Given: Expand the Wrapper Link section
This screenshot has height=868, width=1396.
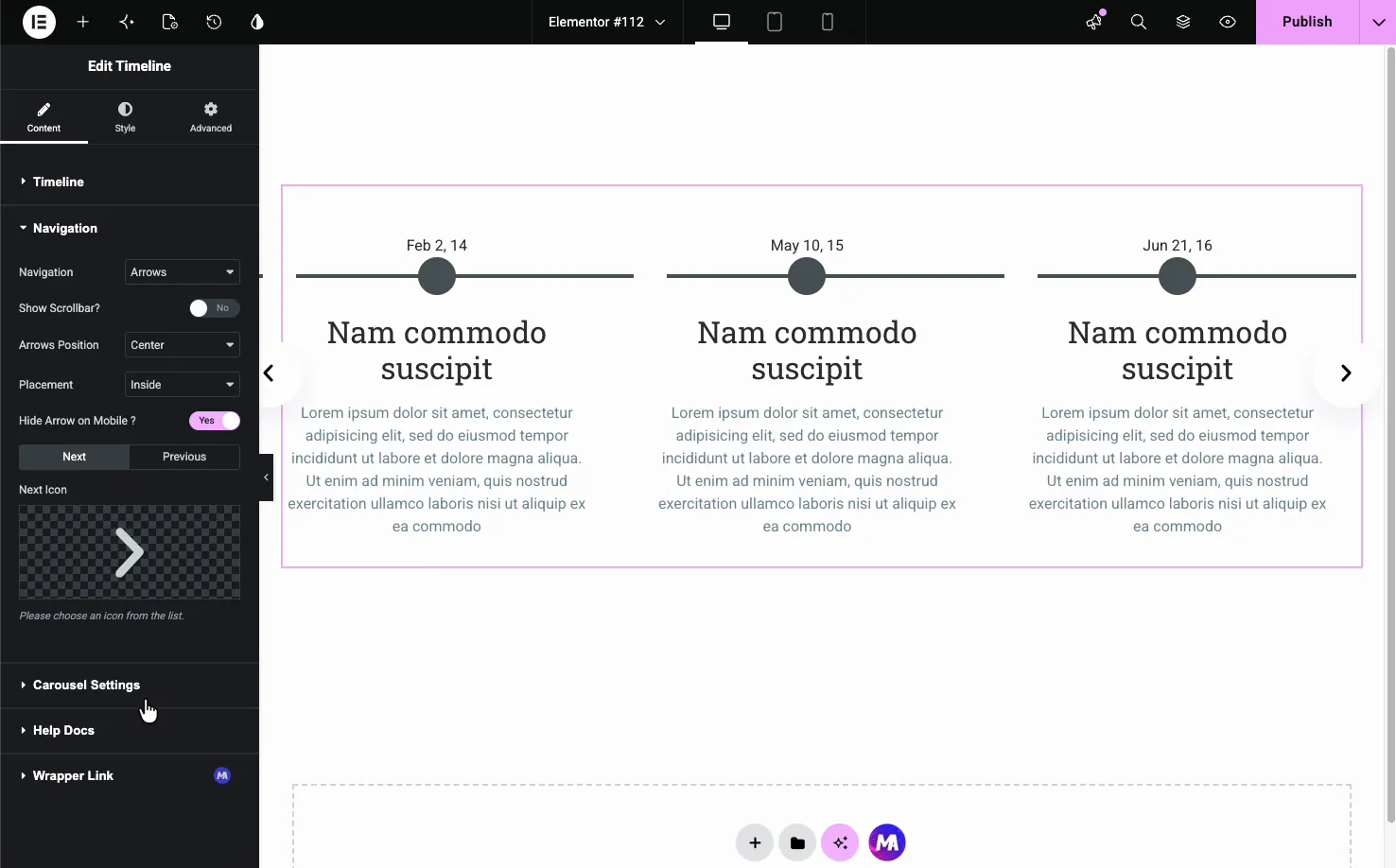Looking at the screenshot, I should tap(130, 775).
